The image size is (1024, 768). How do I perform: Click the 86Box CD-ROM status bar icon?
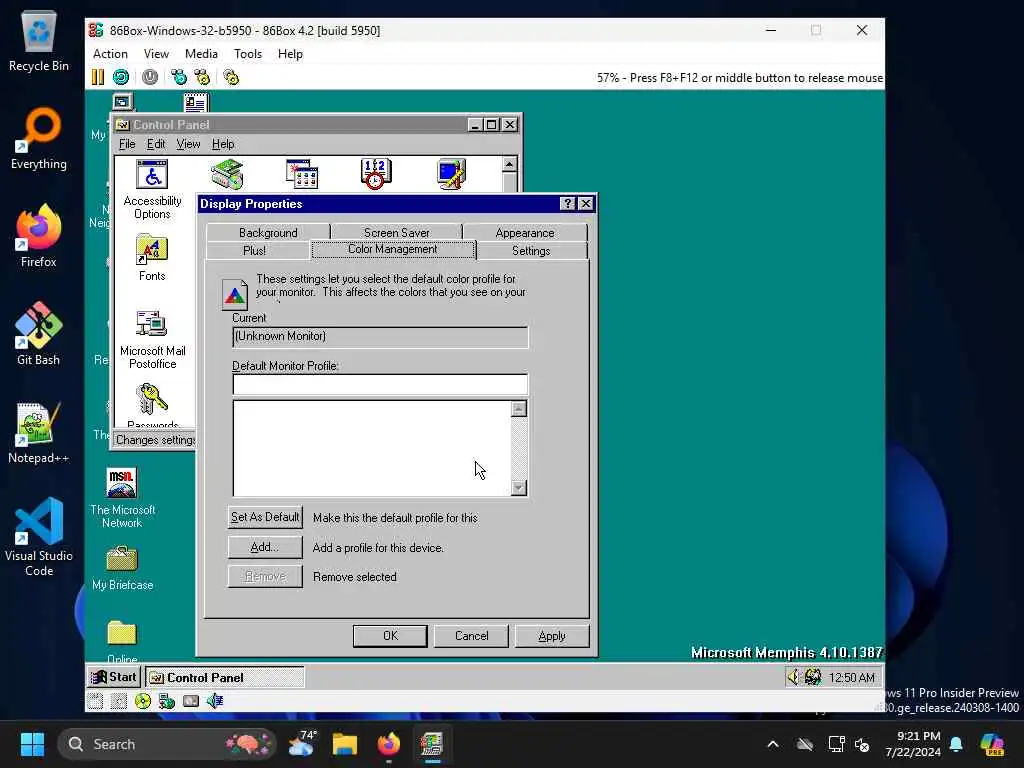click(142, 701)
